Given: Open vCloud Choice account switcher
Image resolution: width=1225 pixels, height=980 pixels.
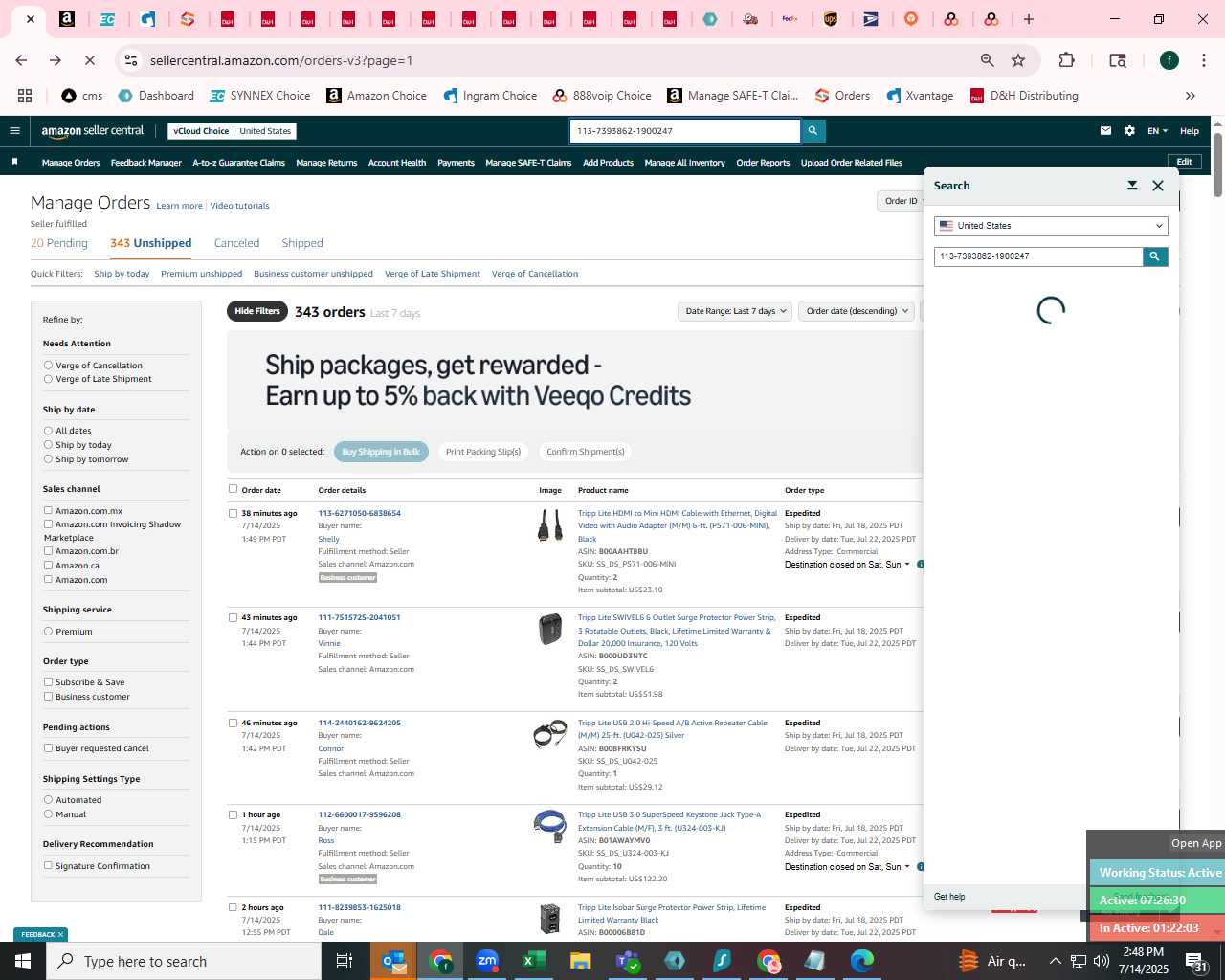Looking at the screenshot, I should coord(233,131).
